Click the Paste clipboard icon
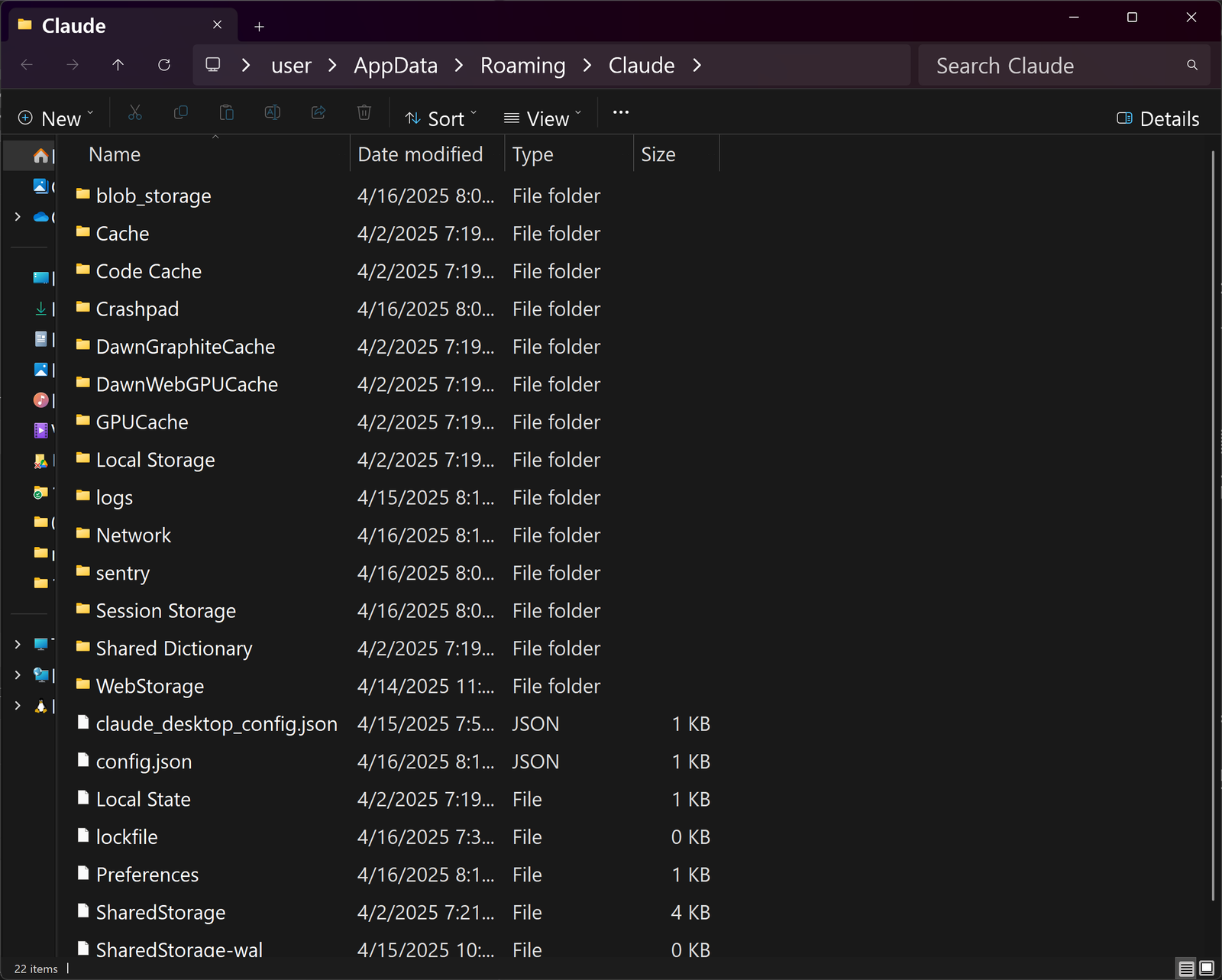Image resolution: width=1222 pixels, height=980 pixels. (x=227, y=113)
